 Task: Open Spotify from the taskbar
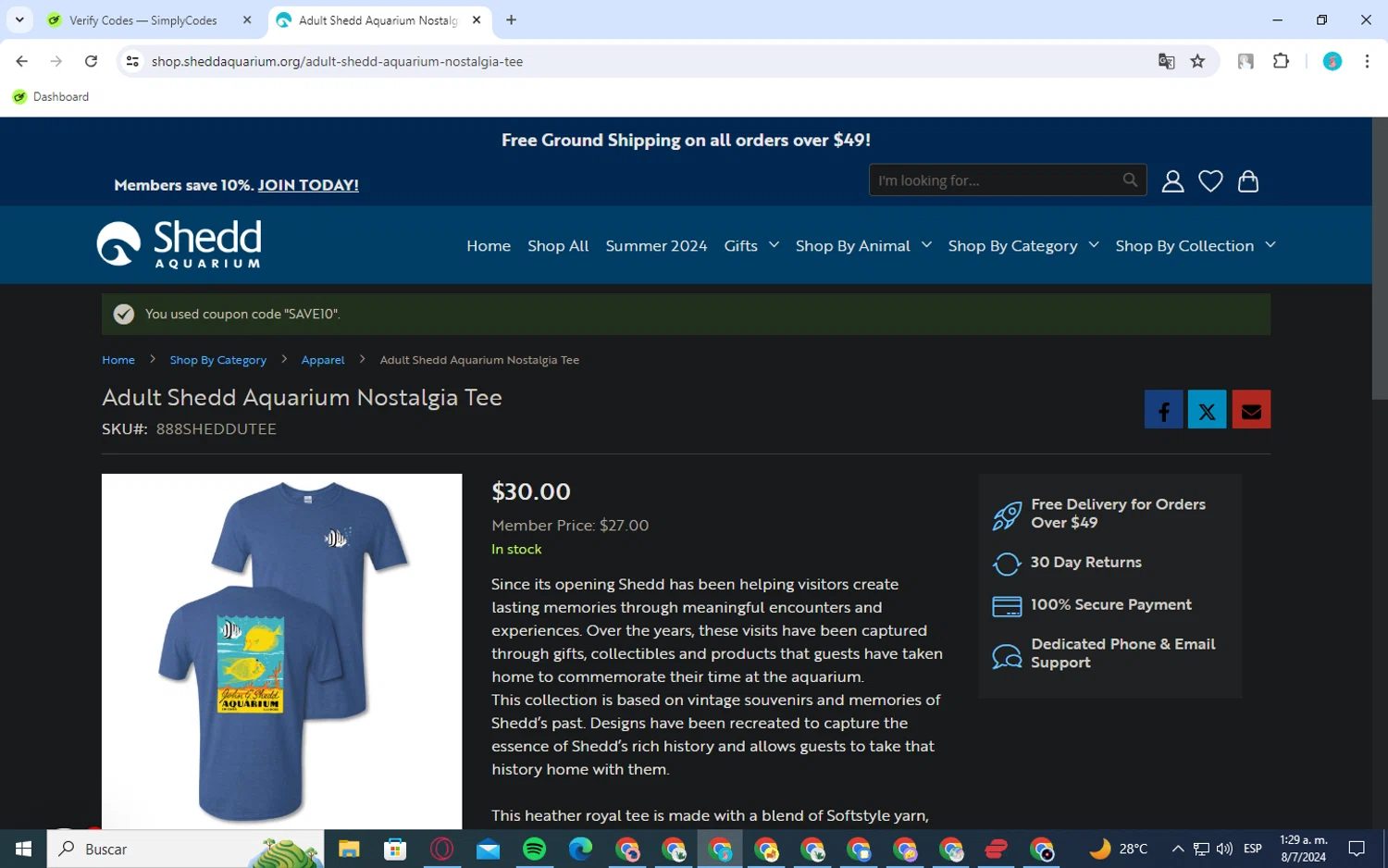pyautogui.click(x=534, y=849)
